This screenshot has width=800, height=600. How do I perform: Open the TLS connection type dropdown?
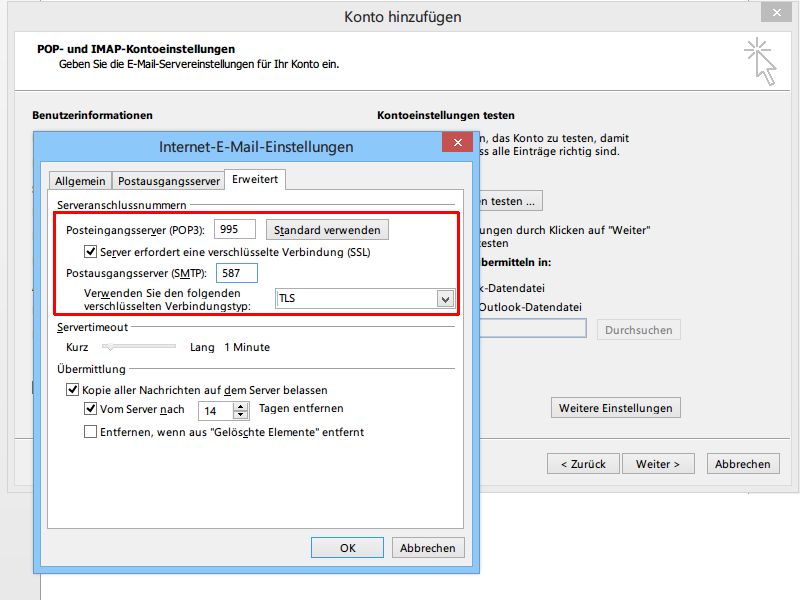pyautogui.click(x=445, y=299)
